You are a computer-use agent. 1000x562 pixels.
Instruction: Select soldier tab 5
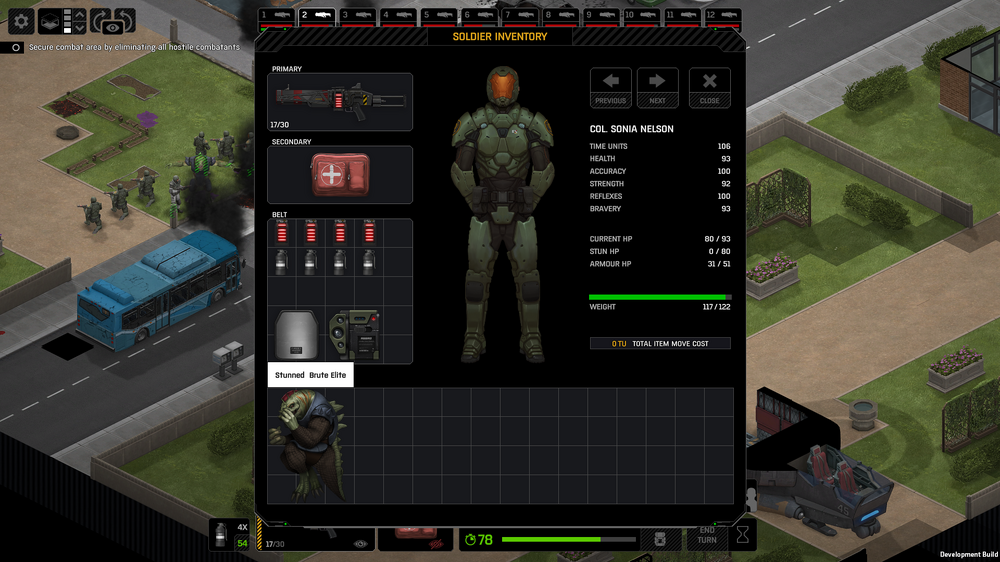point(439,16)
